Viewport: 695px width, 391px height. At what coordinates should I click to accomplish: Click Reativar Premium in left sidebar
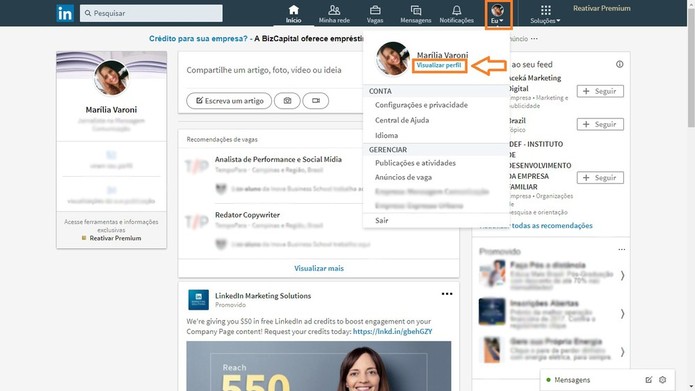pyautogui.click(x=115, y=238)
